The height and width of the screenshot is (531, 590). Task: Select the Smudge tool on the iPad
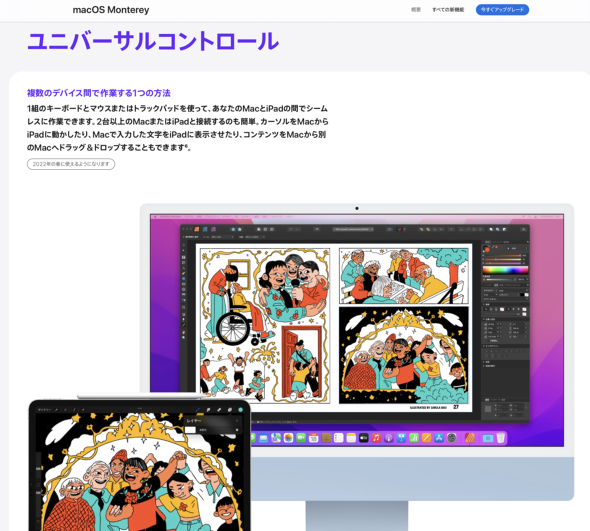click(x=208, y=409)
